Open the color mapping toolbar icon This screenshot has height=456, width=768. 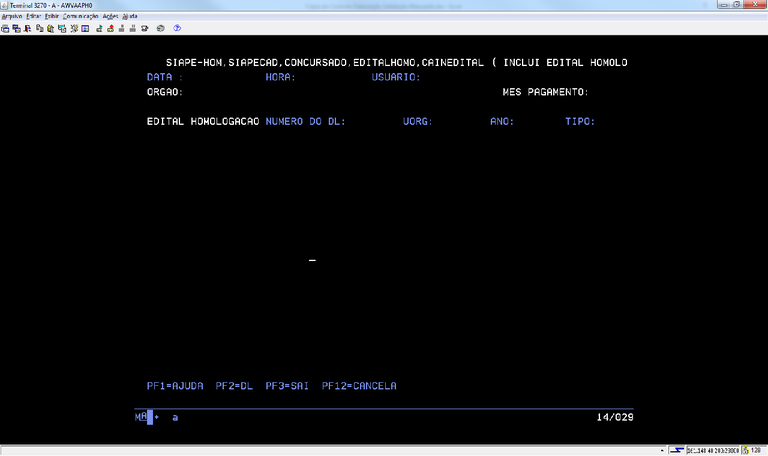click(85, 28)
